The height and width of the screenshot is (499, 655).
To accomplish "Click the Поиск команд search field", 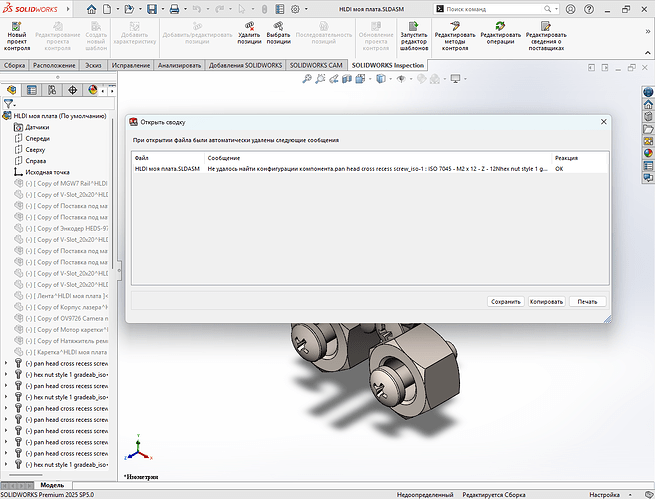I will [x=494, y=9].
